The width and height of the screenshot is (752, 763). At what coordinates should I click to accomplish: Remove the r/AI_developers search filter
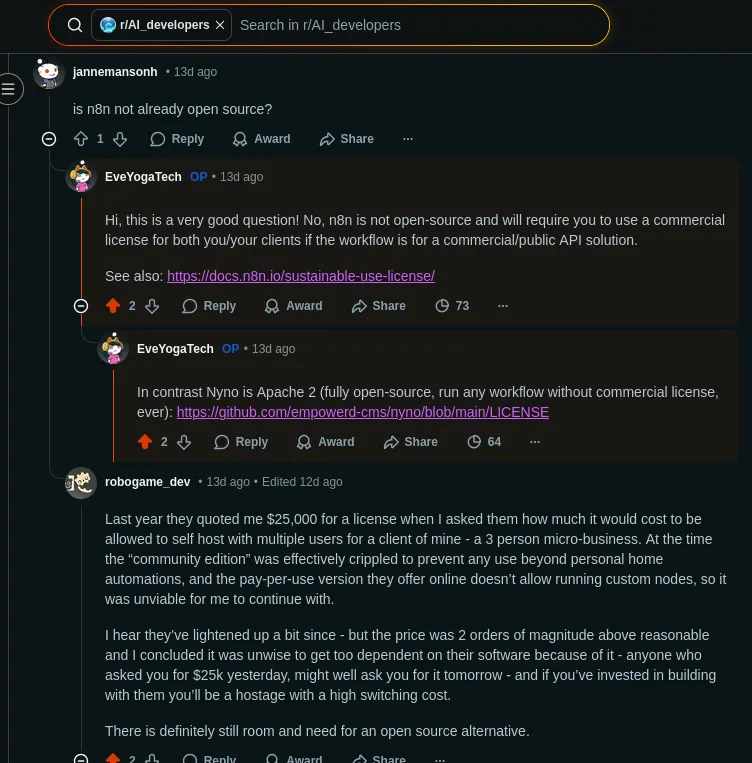[x=220, y=25]
